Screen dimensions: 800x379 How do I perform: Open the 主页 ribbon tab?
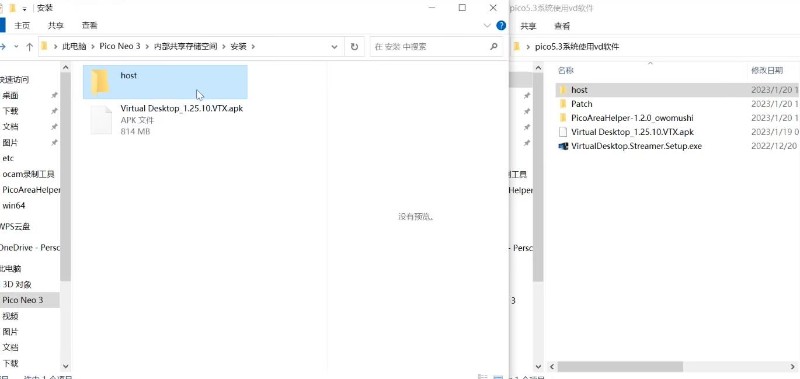[22, 25]
